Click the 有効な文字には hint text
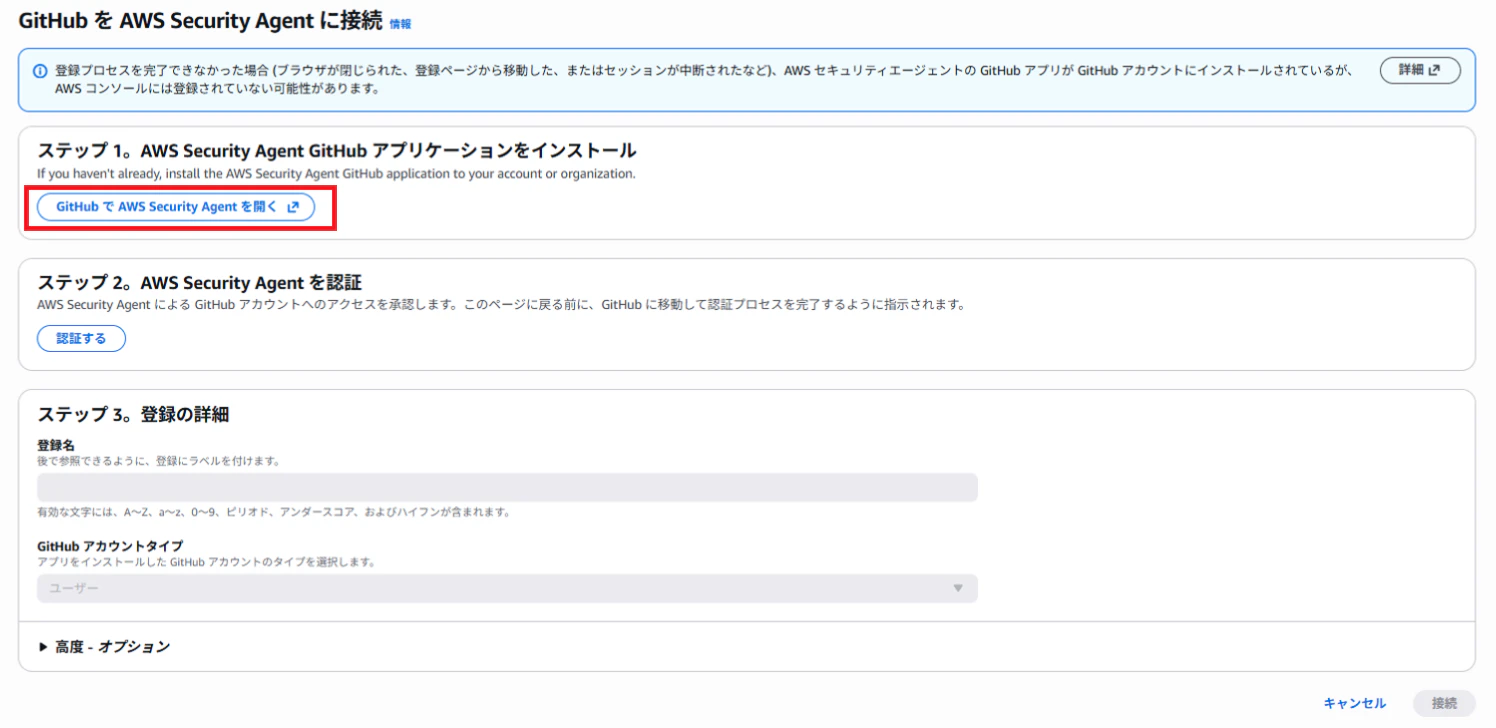Screen dimensions: 1496x728 coord(274,512)
